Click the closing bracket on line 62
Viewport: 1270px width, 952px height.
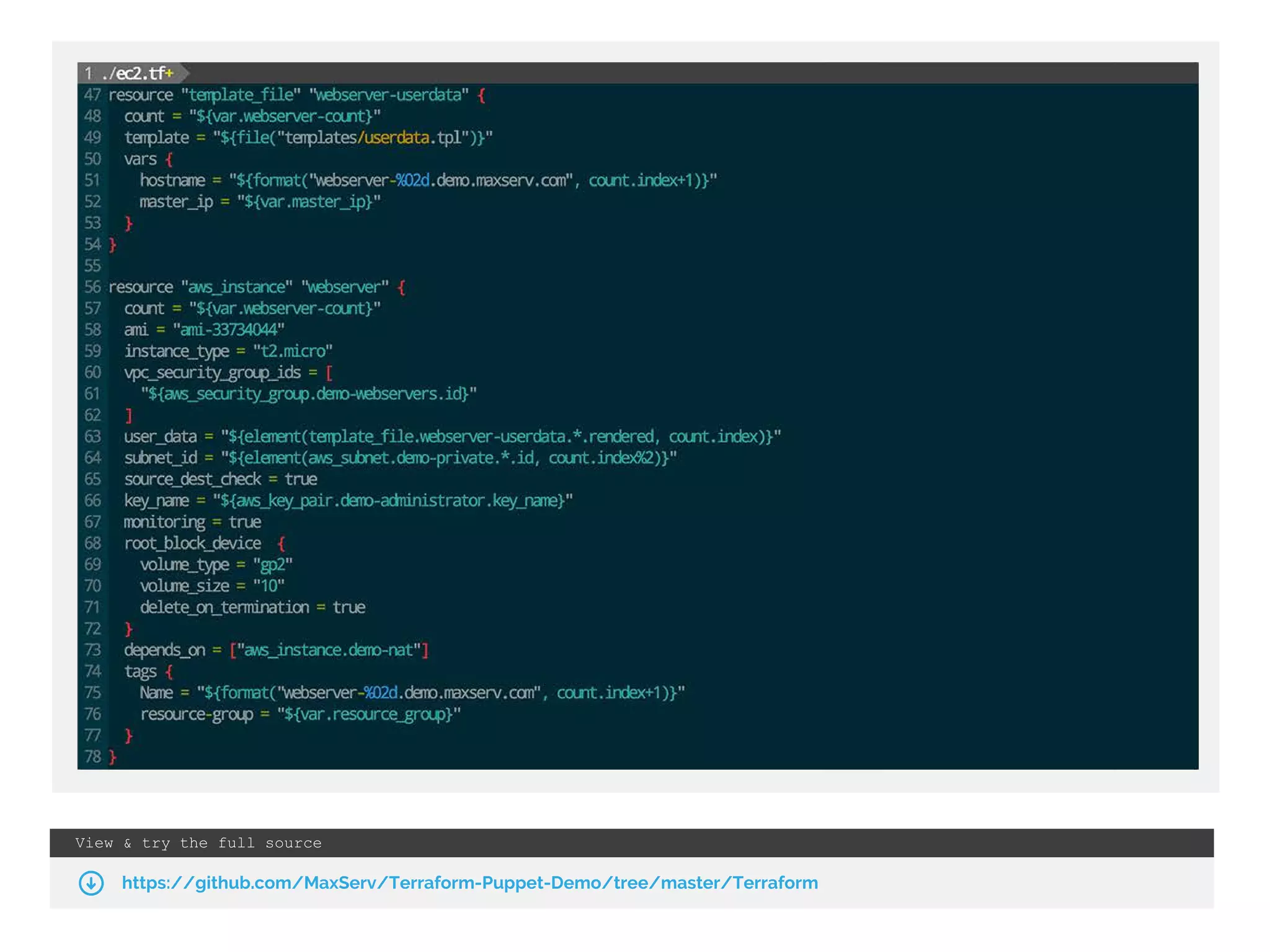(129, 415)
